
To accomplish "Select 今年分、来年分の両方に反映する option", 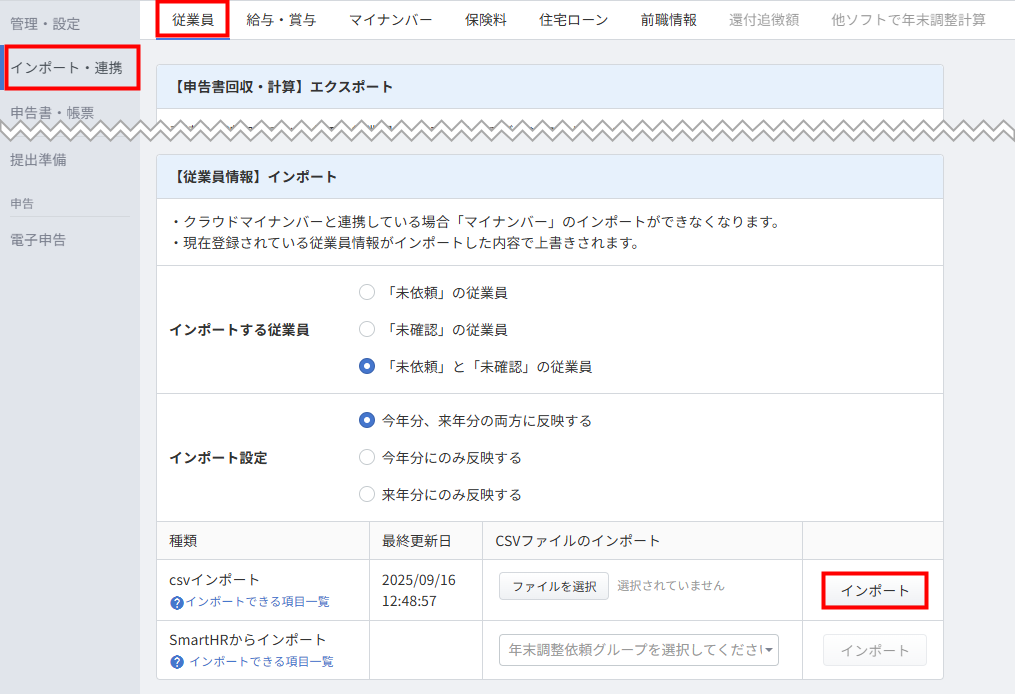I will pyautogui.click(x=367, y=421).
